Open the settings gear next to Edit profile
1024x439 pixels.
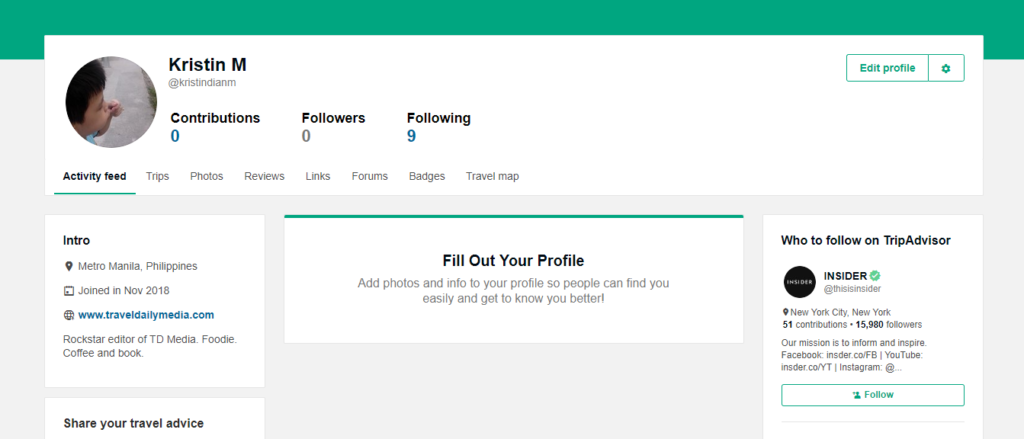click(x=946, y=68)
